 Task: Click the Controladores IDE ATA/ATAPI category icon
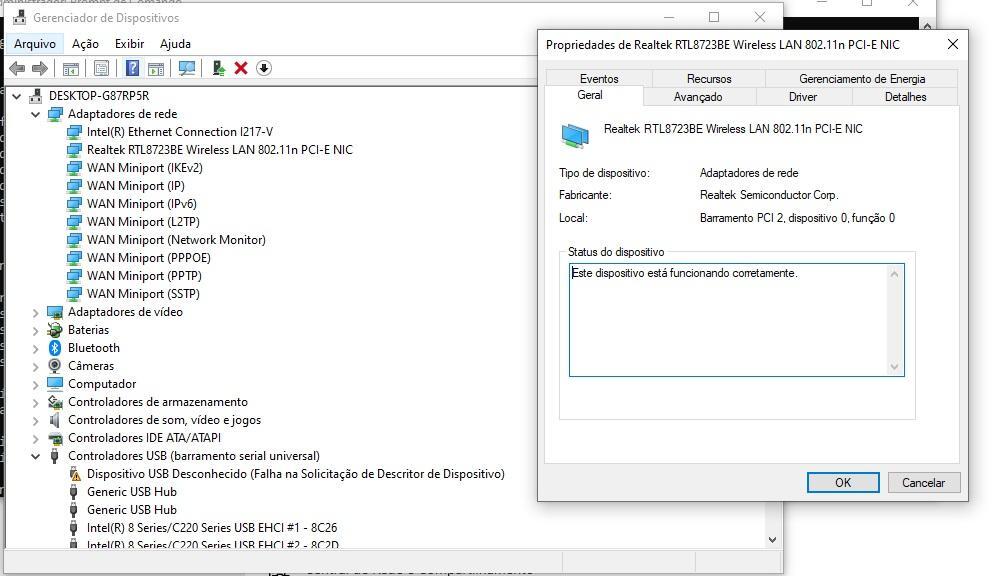coord(56,439)
